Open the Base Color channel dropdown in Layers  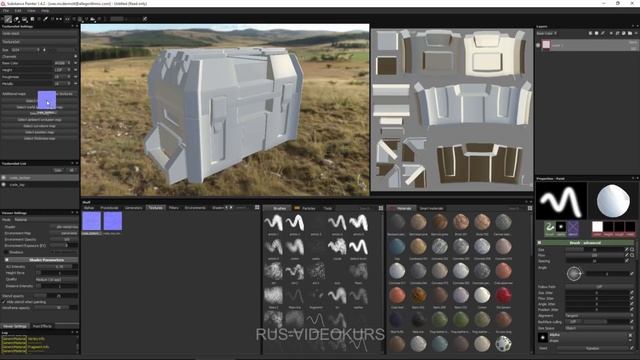pos(547,33)
